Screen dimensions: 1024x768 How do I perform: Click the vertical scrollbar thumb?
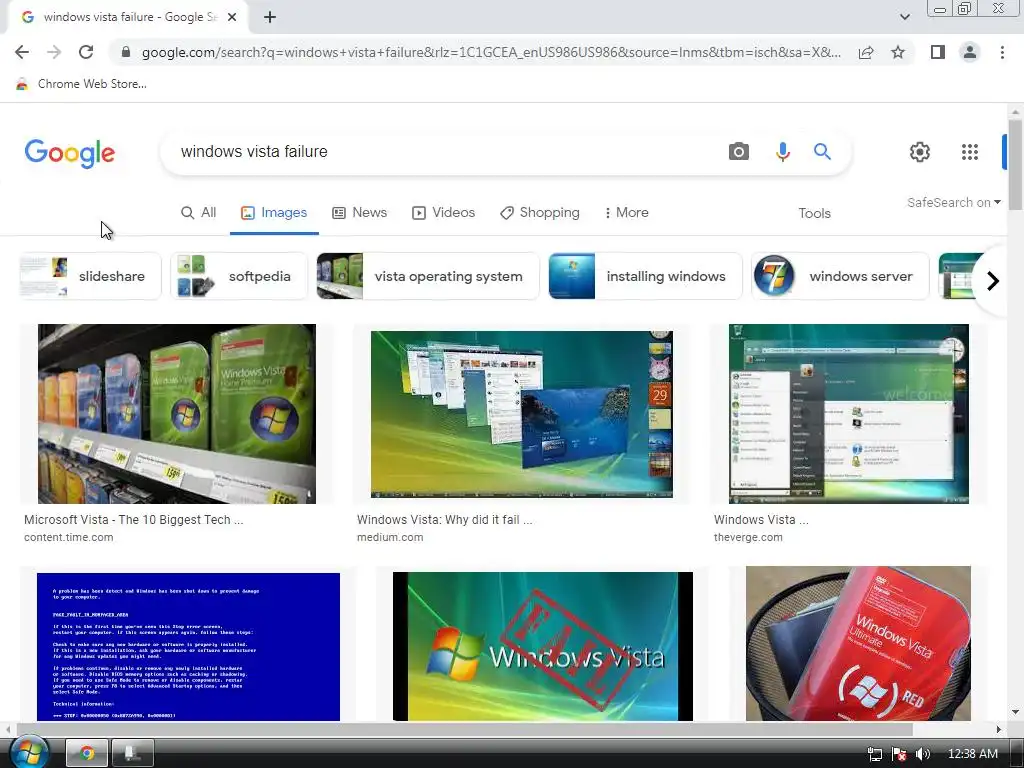[x=1015, y=165]
